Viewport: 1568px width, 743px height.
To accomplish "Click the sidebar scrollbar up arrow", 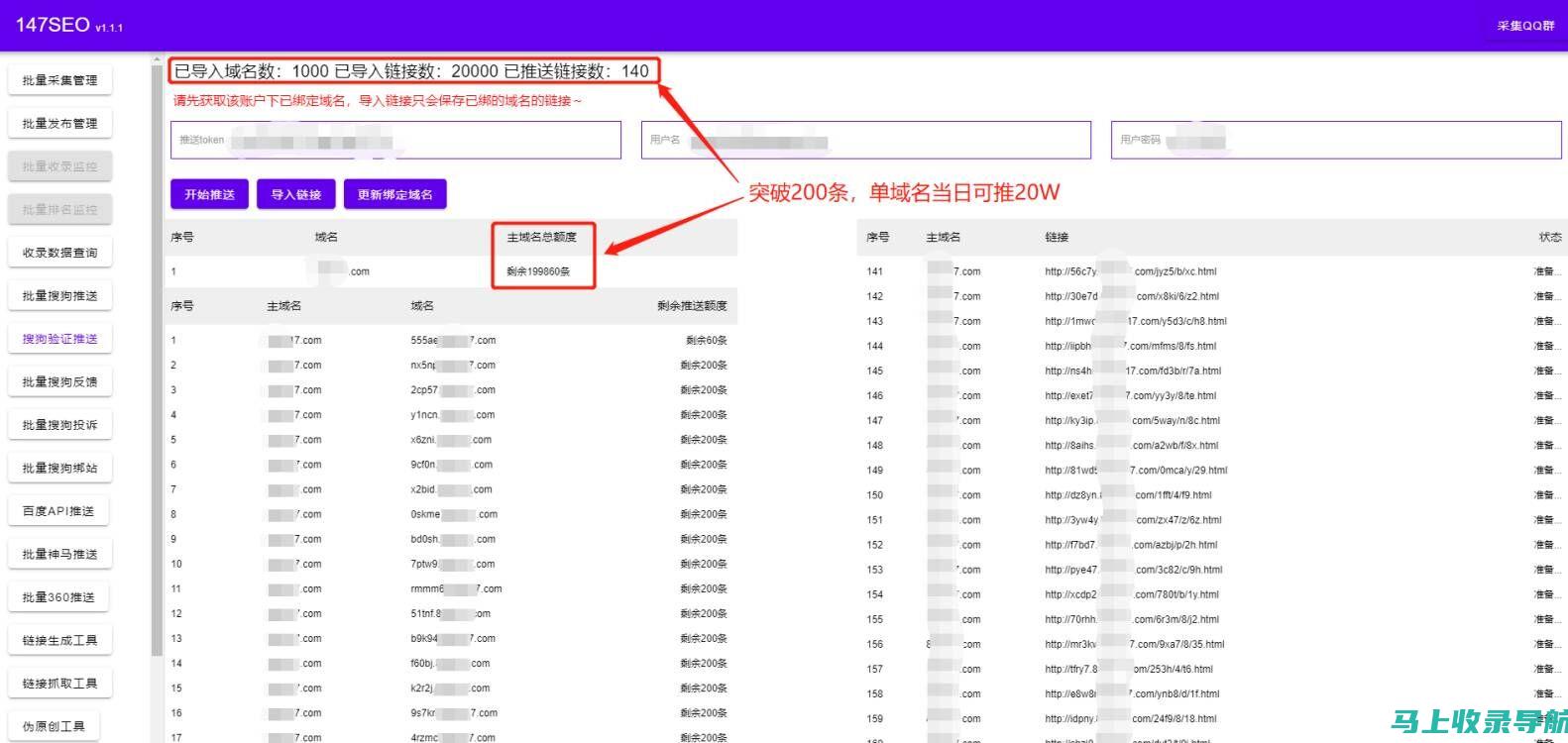I will pyautogui.click(x=157, y=59).
